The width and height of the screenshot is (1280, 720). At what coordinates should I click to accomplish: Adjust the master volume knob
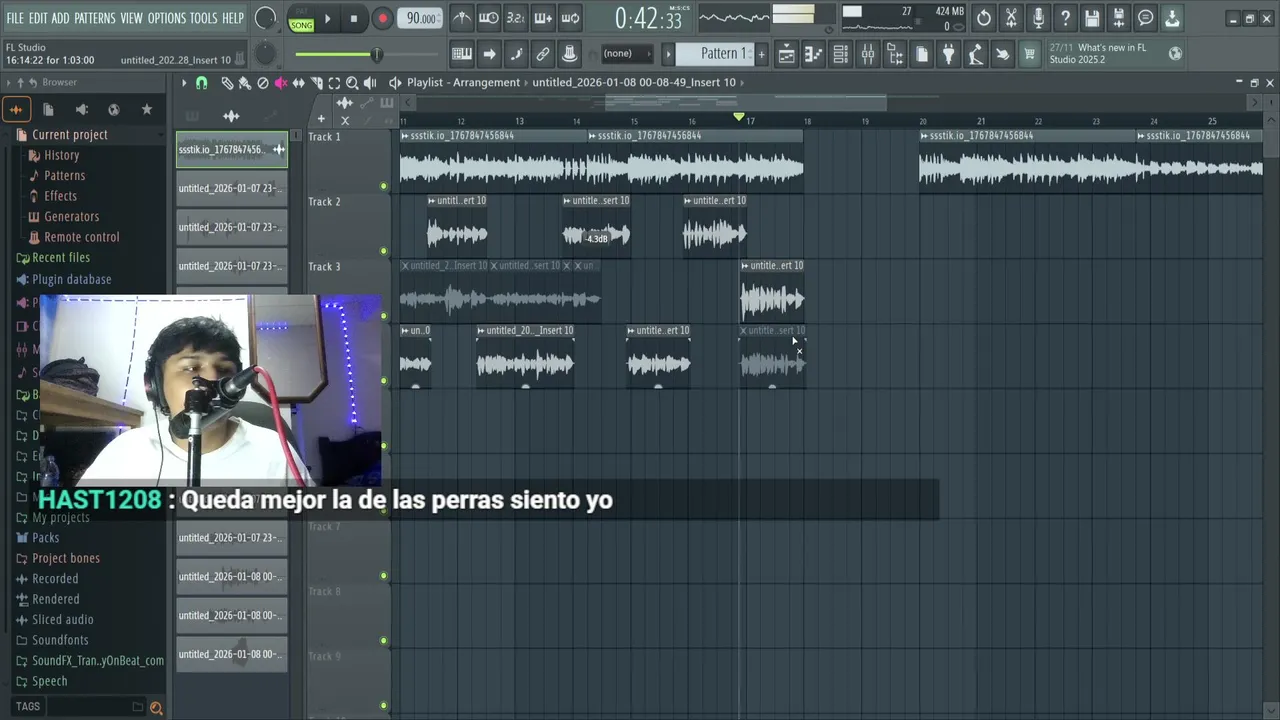[x=265, y=18]
